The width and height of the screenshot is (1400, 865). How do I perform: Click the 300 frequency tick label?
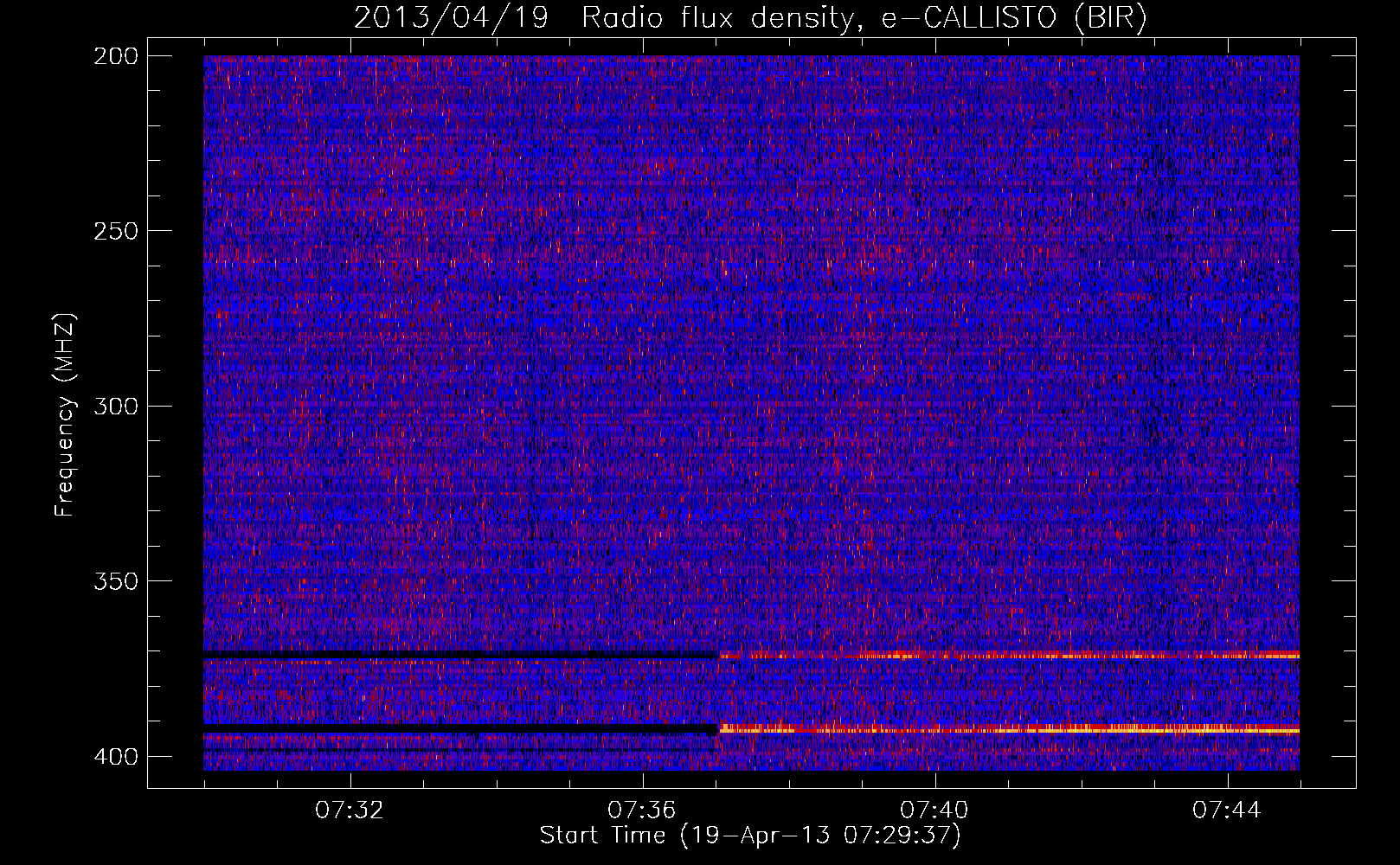tap(115, 406)
